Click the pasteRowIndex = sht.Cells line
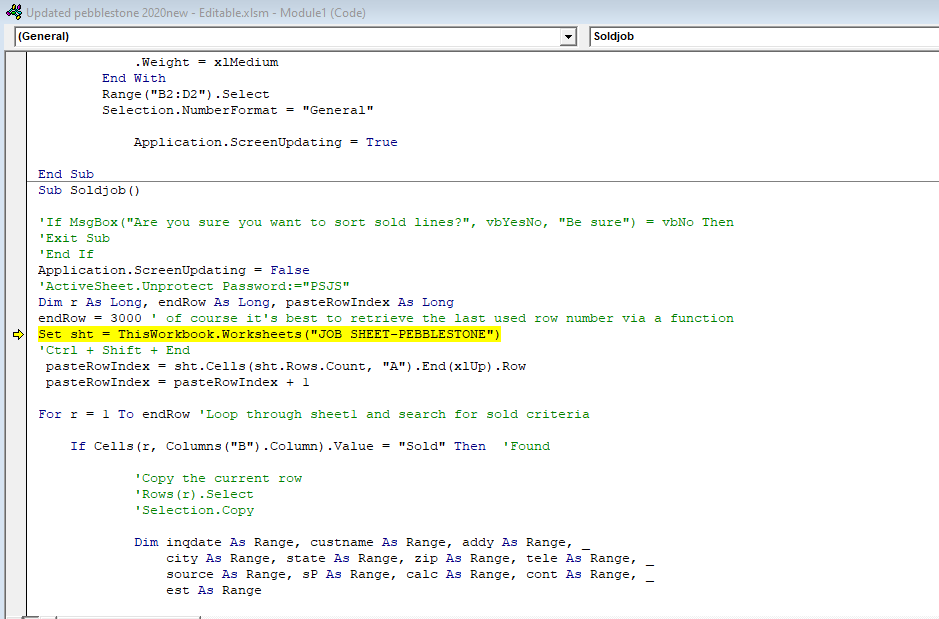The height and width of the screenshot is (619, 939). click(286, 366)
